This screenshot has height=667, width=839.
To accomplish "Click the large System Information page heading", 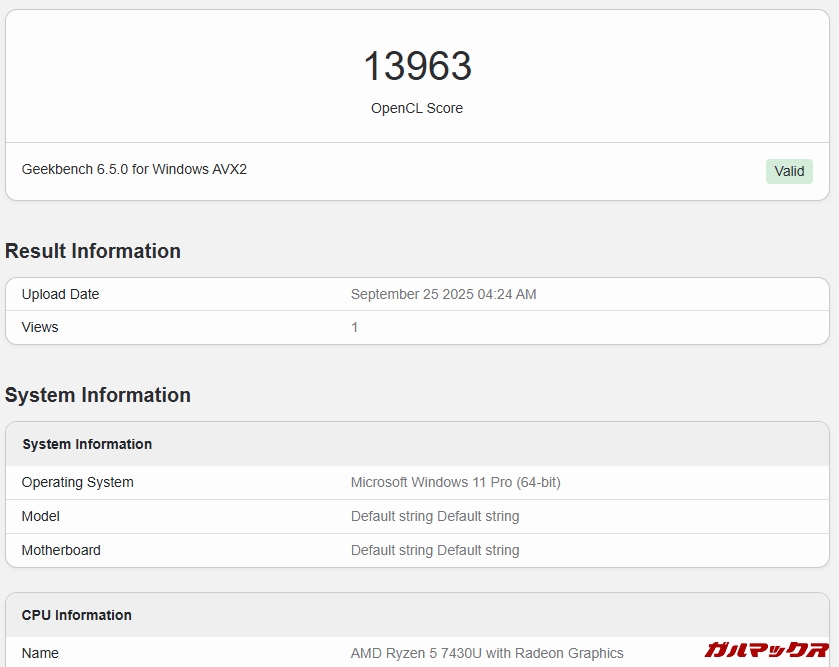I will (98, 395).
